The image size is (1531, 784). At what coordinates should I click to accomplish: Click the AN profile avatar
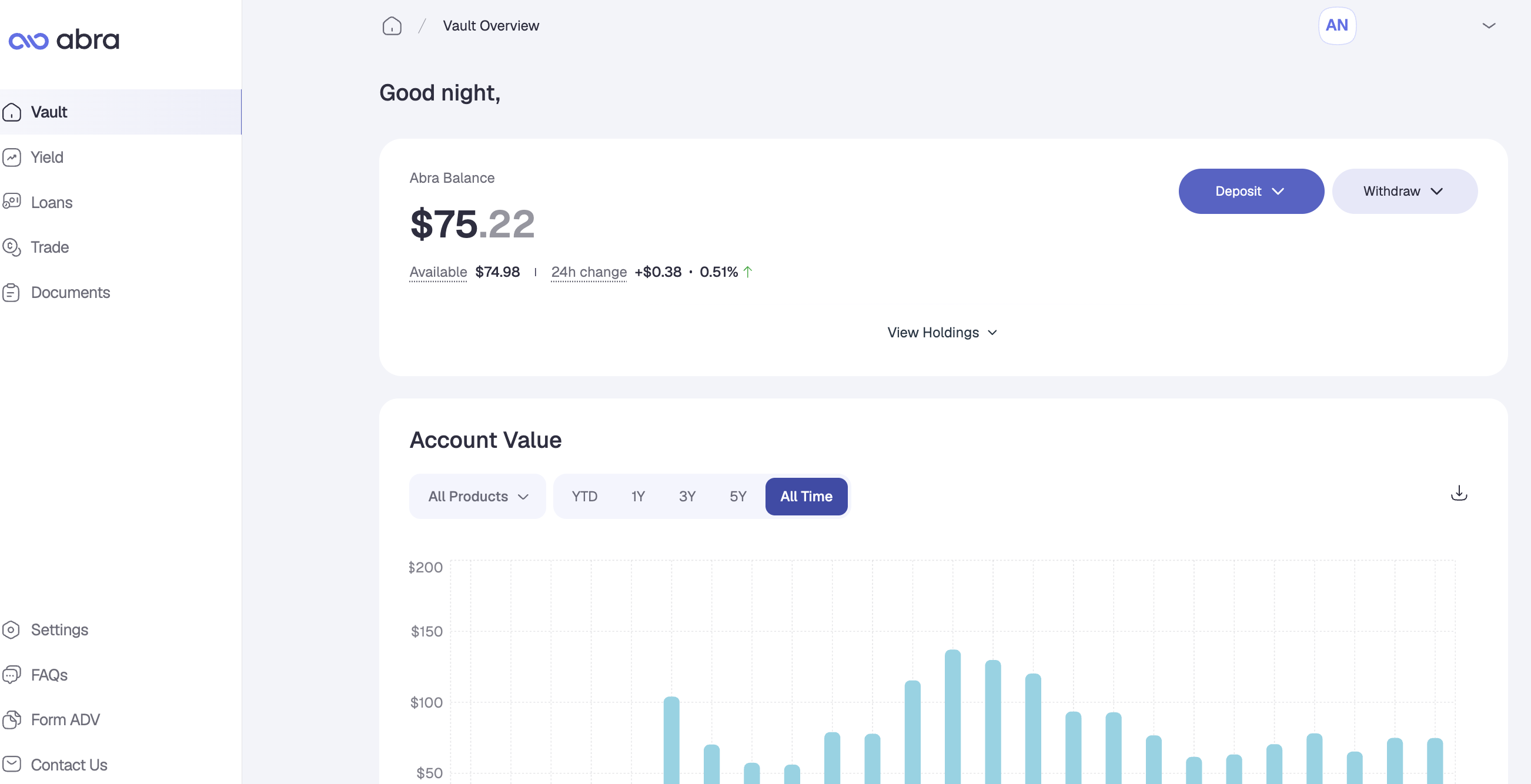[1336, 25]
